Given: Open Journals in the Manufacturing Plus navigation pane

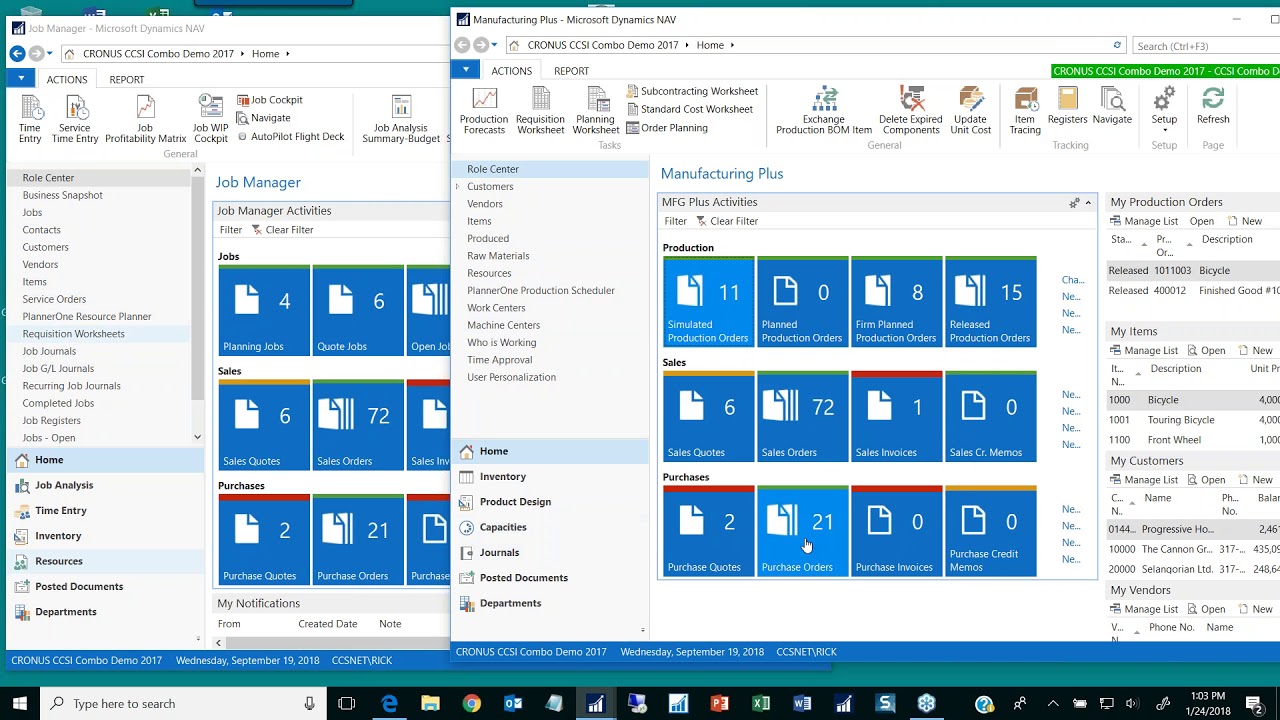Looking at the screenshot, I should point(550,552).
